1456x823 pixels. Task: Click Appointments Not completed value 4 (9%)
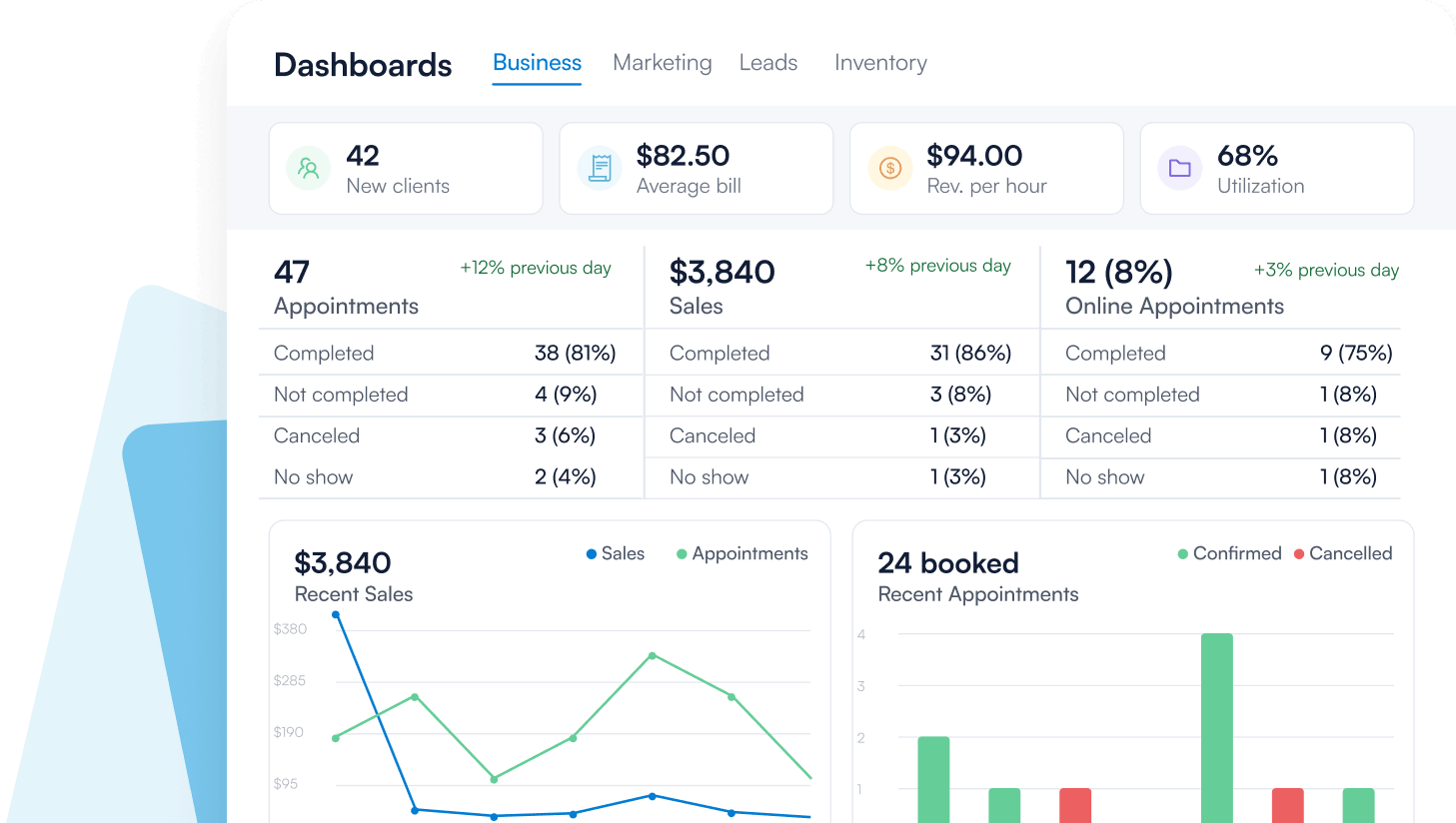566,395
